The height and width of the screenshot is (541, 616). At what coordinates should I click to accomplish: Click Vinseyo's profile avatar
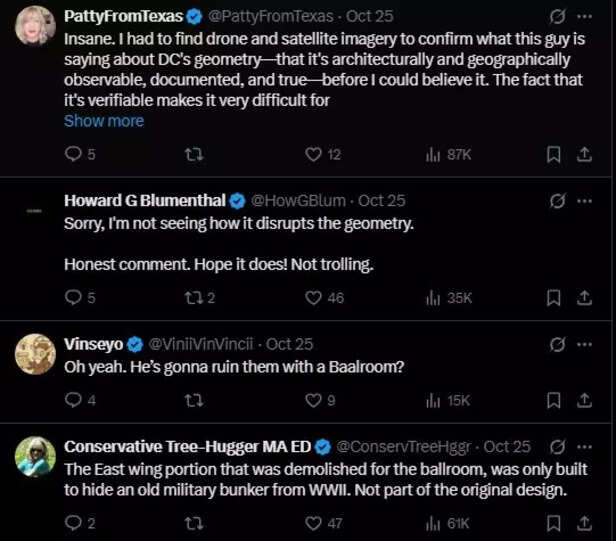pos(35,352)
